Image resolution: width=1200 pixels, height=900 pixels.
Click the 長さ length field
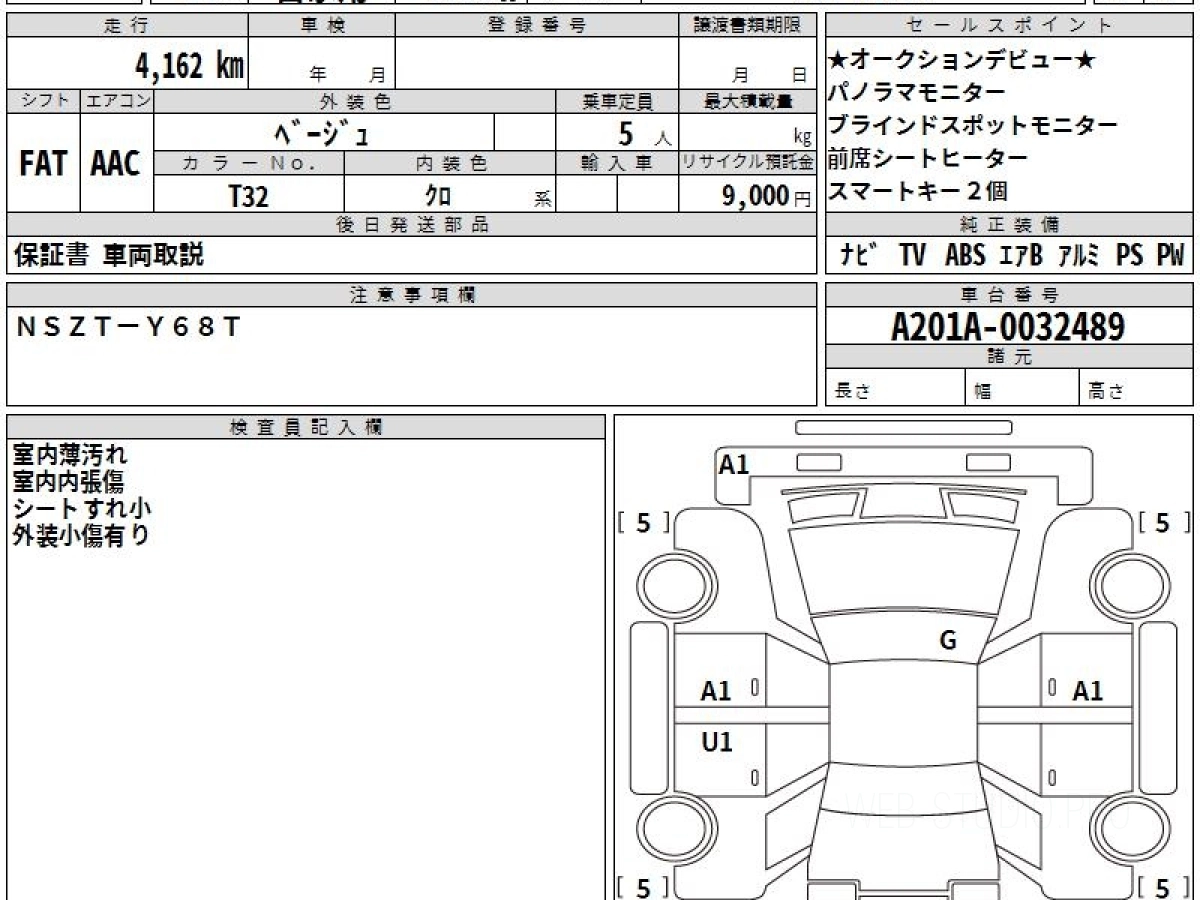[x=896, y=389]
